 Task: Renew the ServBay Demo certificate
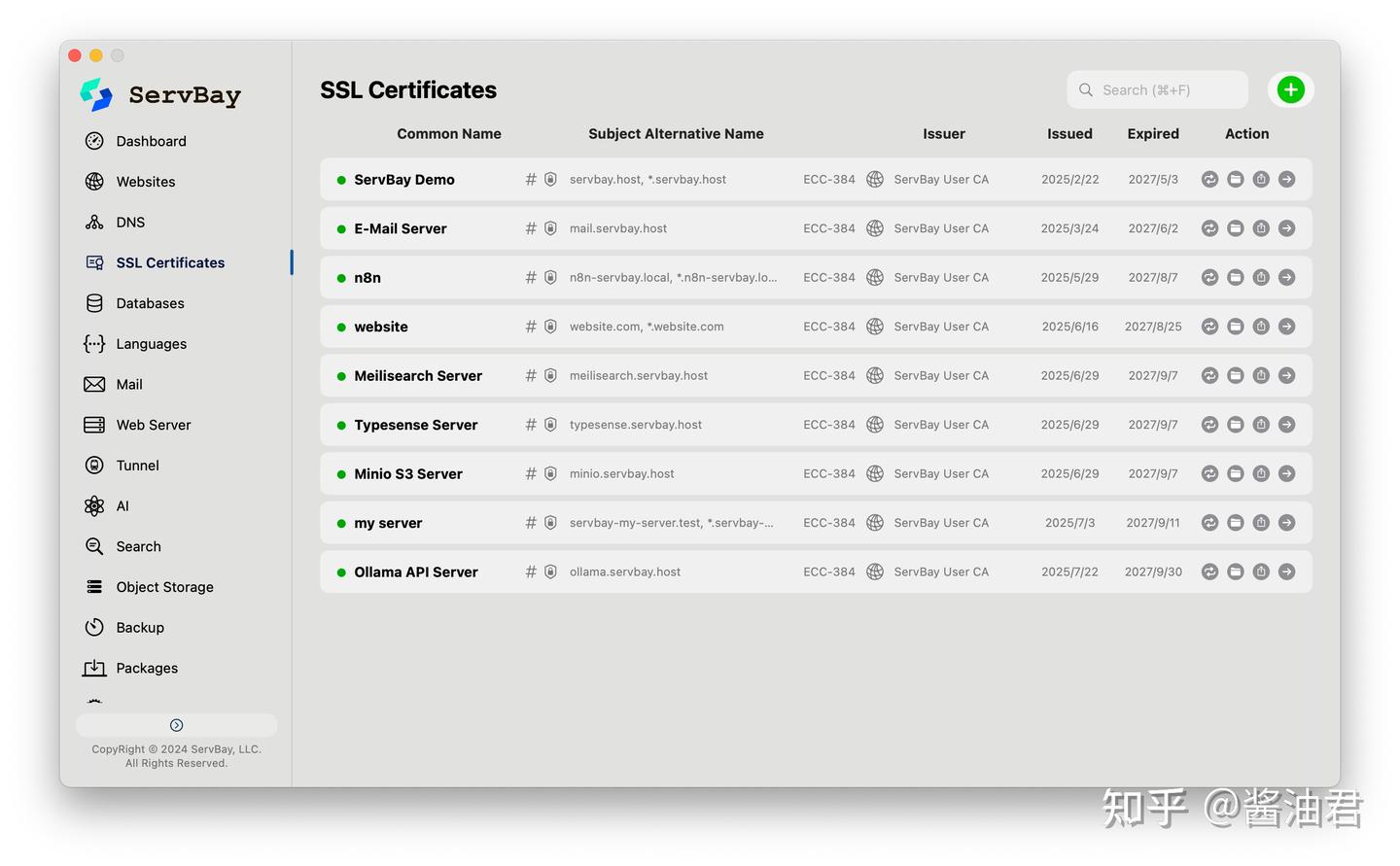tap(1209, 179)
